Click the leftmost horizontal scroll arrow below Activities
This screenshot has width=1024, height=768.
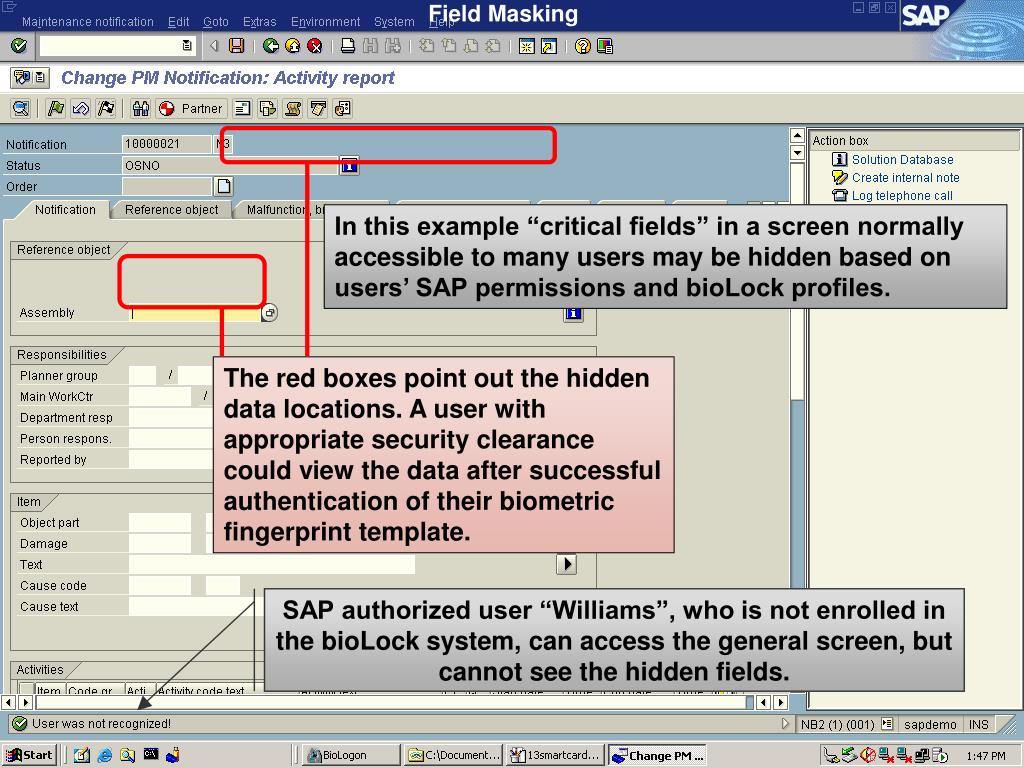pyautogui.click(x=8, y=703)
